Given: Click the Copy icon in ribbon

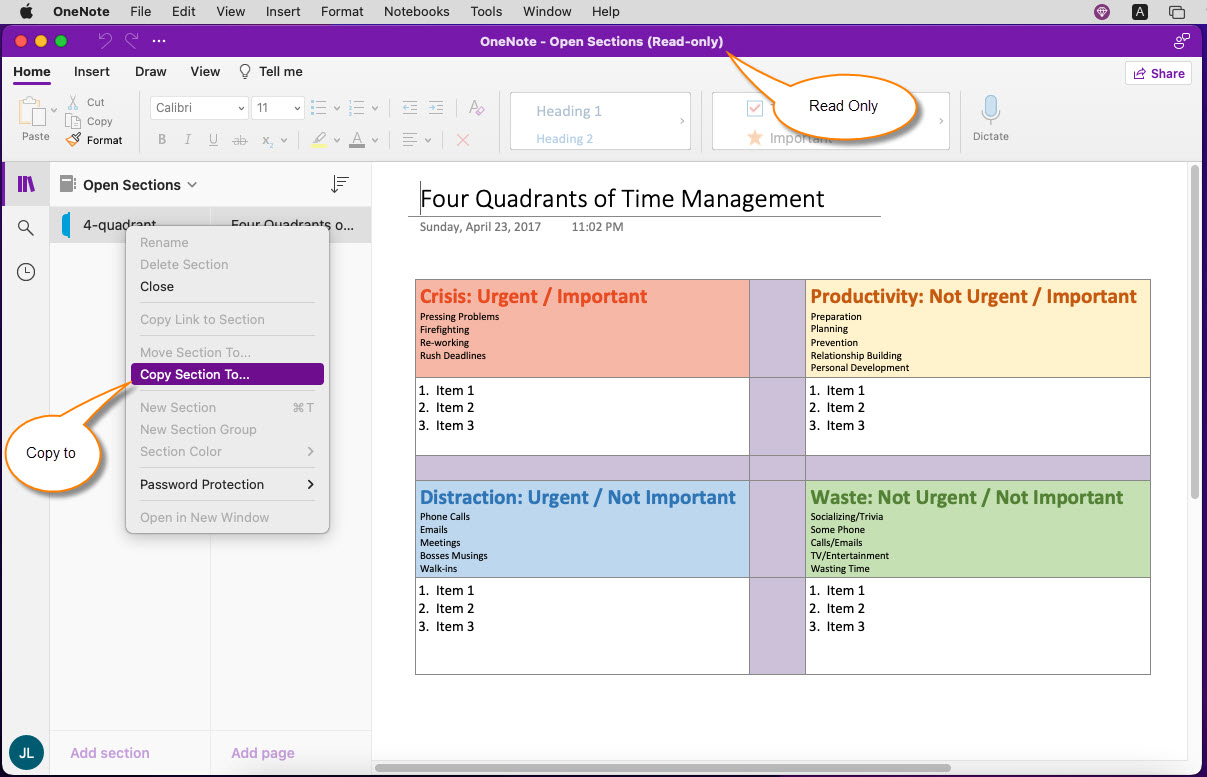Looking at the screenshot, I should pyautogui.click(x=74, y=121).
